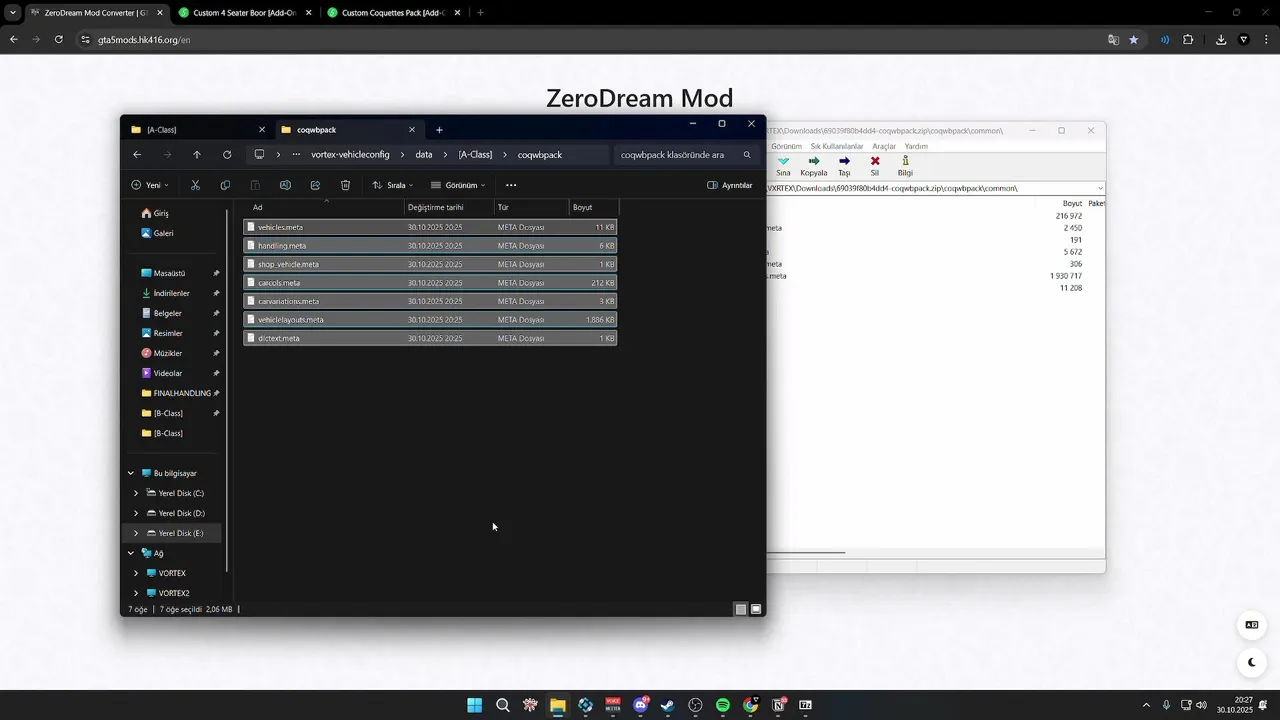The width and height of the screenshot is (1280, 720).
Task: Click Bilgi info button in 7-Zip window
Action: tap(905, 166)
